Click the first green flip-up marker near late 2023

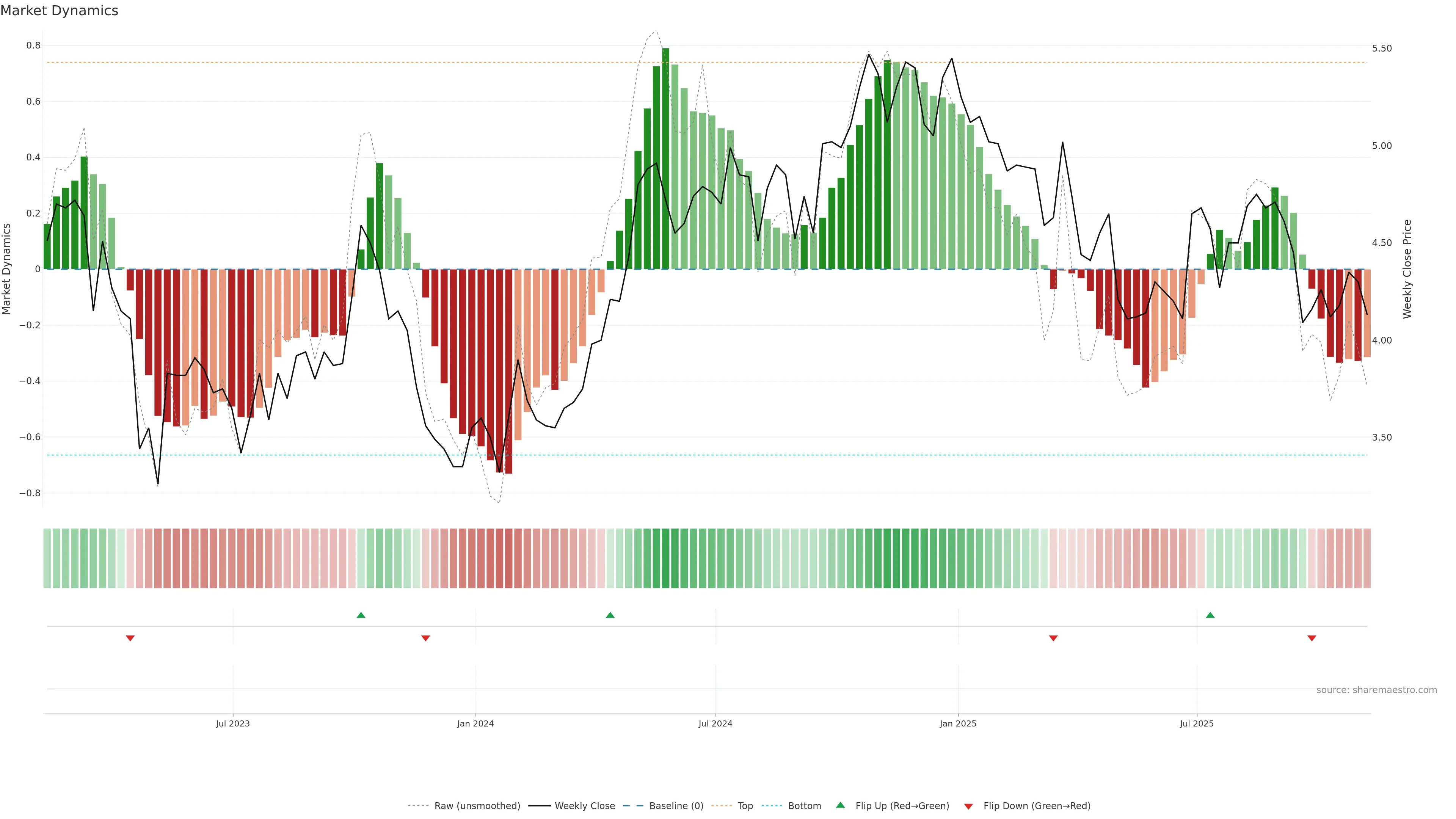(x=361, y=615)
